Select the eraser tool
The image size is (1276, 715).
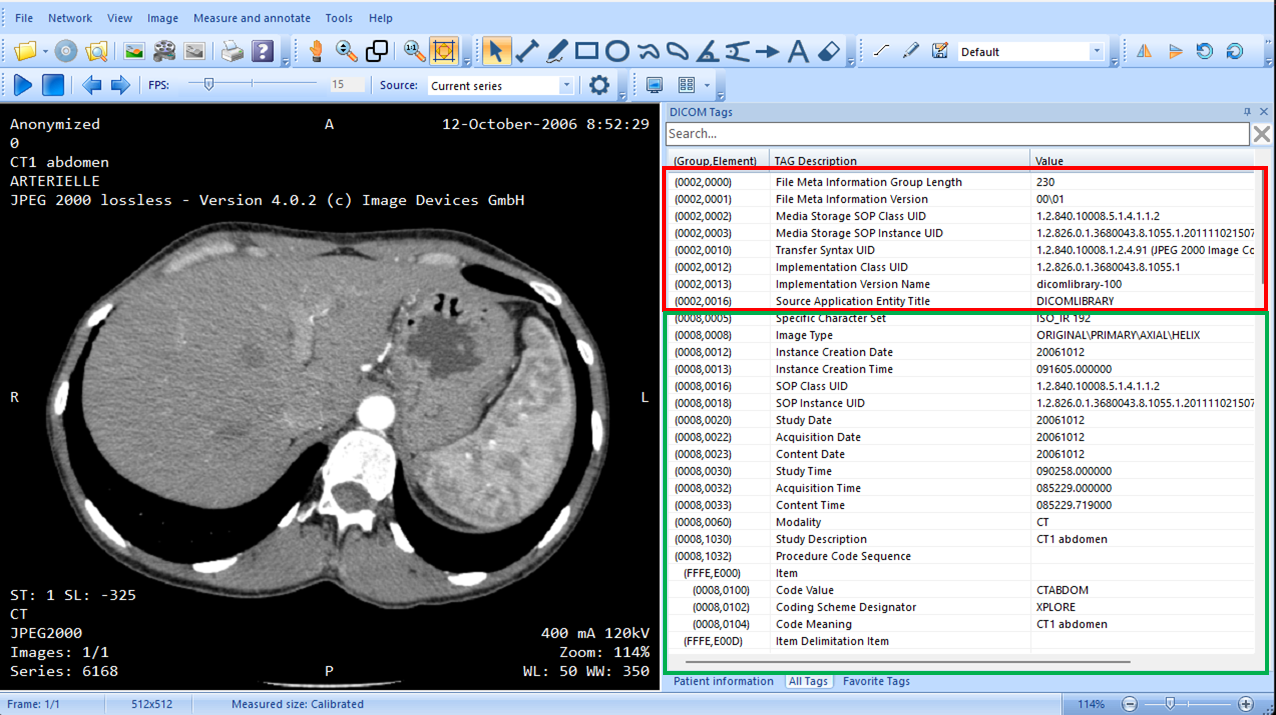pyautogui.click(x=828, y=51)
